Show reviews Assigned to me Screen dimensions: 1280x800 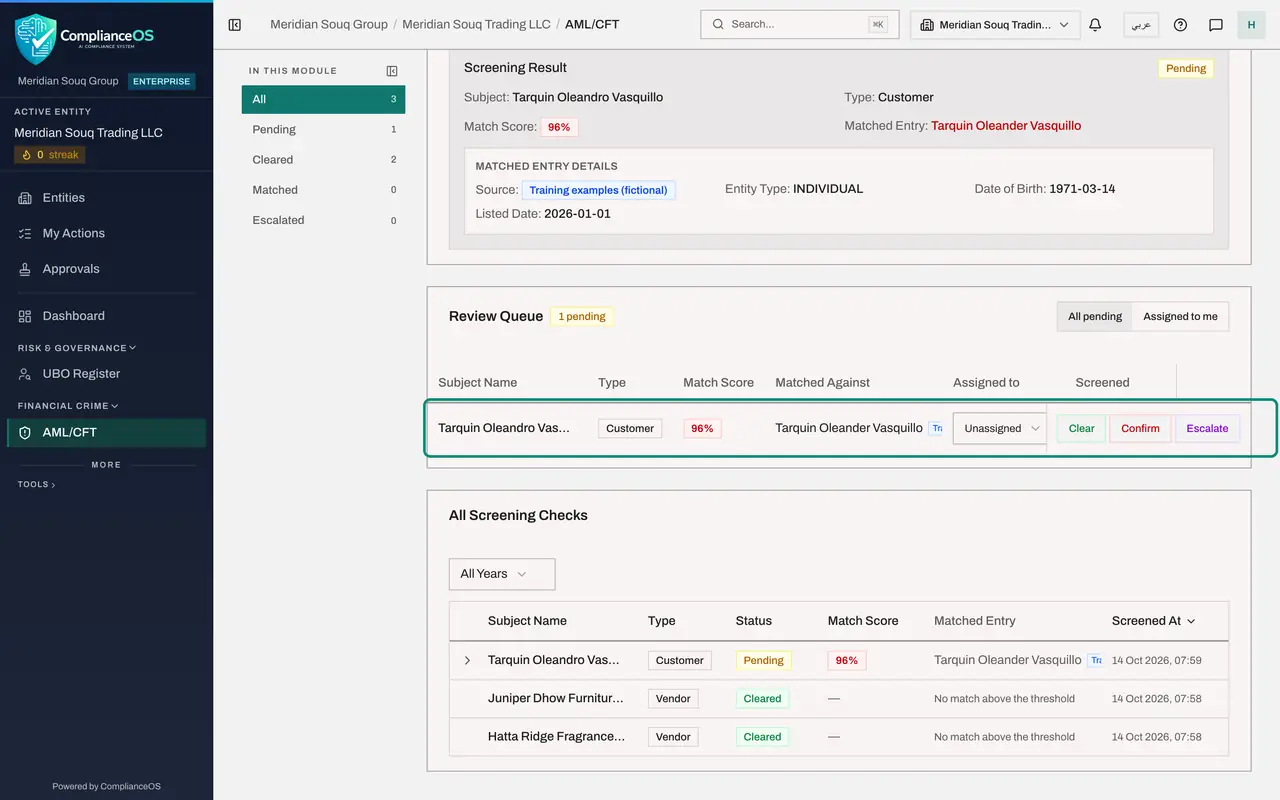1180,316
